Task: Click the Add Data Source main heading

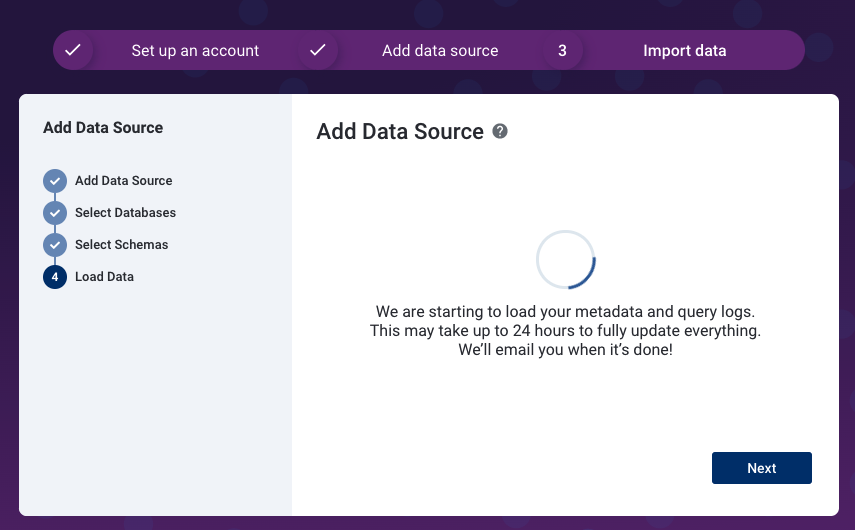Action: point(400,131)
